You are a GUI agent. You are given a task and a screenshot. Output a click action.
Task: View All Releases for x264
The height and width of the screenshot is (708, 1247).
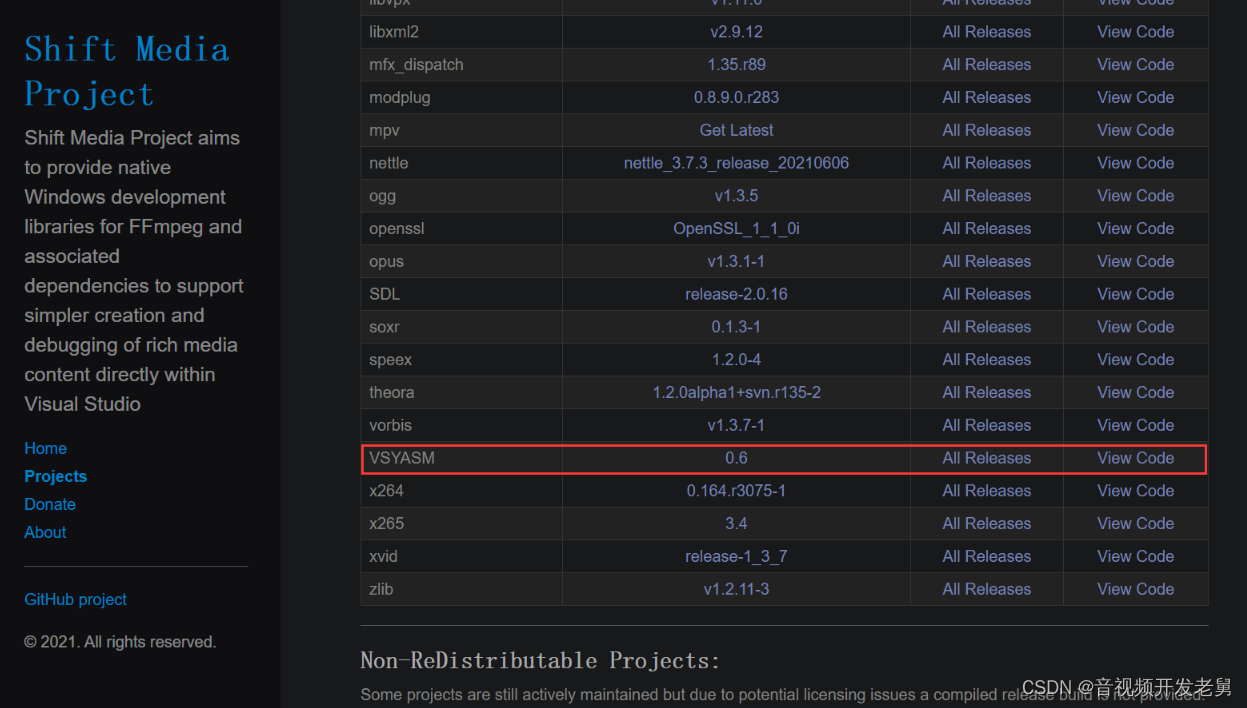click(x=987, y=491)
